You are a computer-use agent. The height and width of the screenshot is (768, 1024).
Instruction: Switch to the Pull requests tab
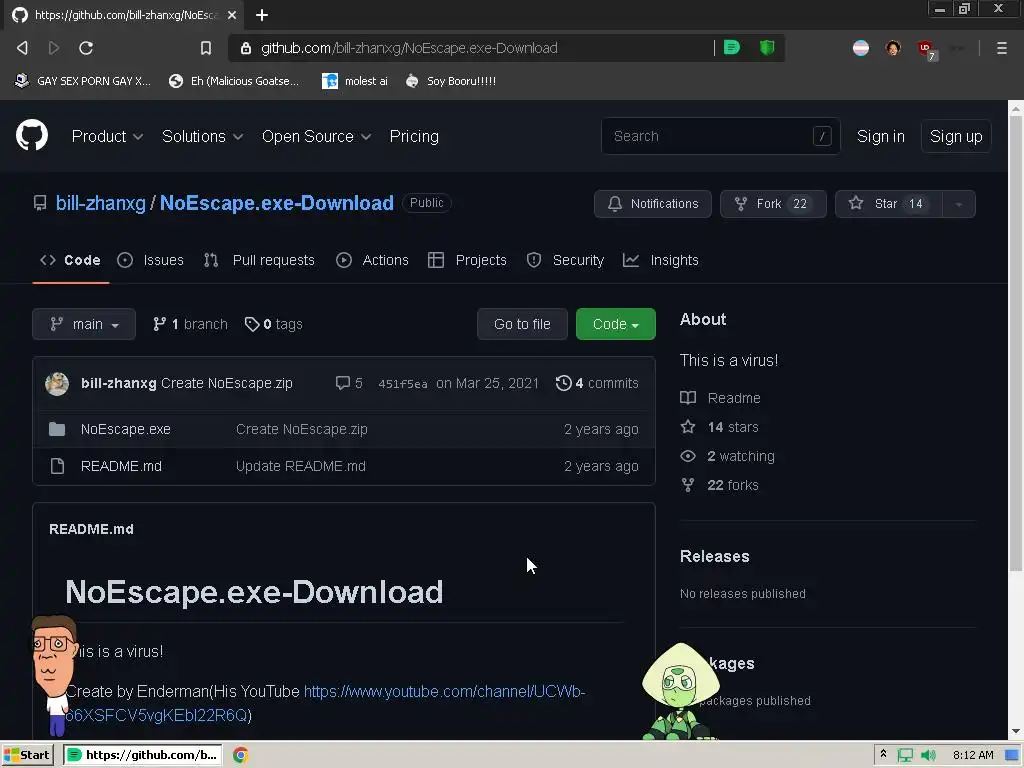coord(259,260)
